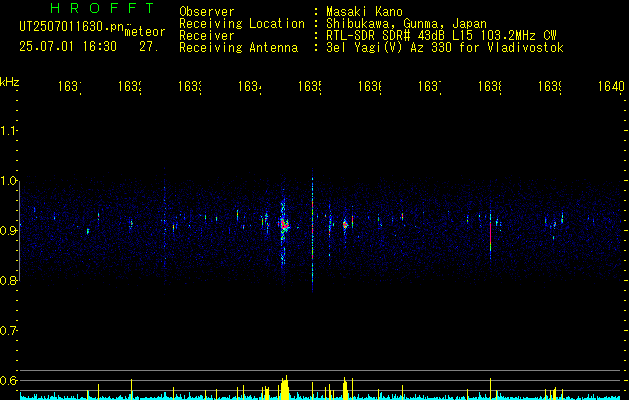The height and width of the screenshot is (400, 629).
Task: Click observer name Masaki Kano
Action: pos(364,12)
